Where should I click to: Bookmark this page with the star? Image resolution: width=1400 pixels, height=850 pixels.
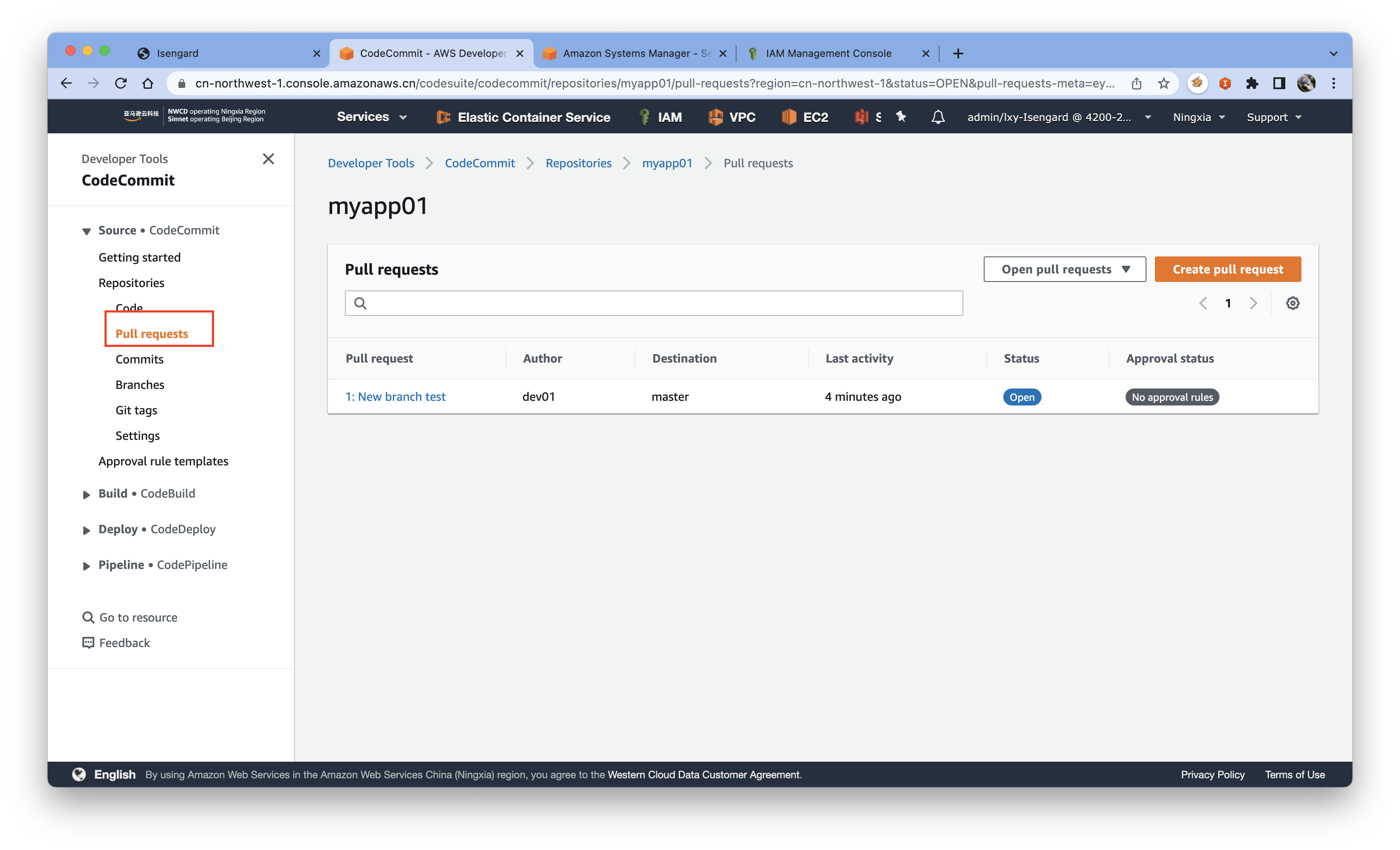[1164, 84]
